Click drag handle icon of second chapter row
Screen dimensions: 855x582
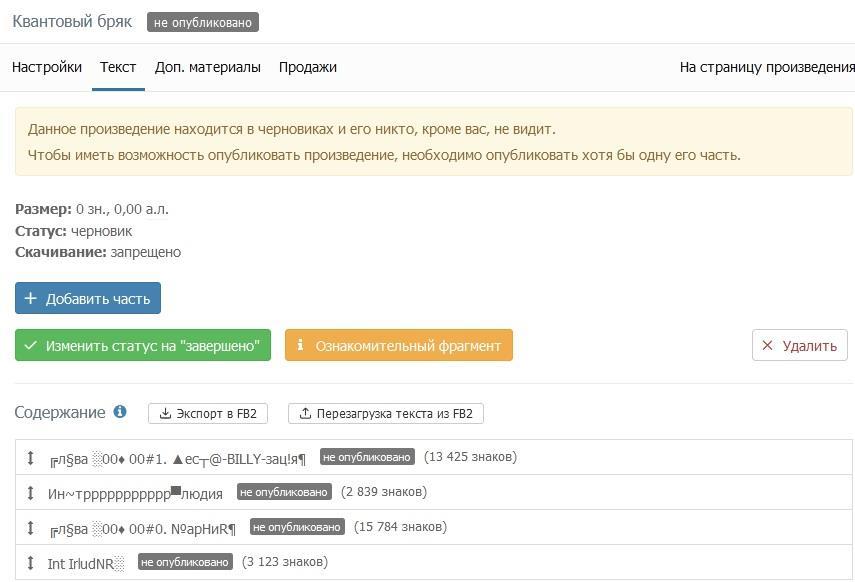(30, 493)
